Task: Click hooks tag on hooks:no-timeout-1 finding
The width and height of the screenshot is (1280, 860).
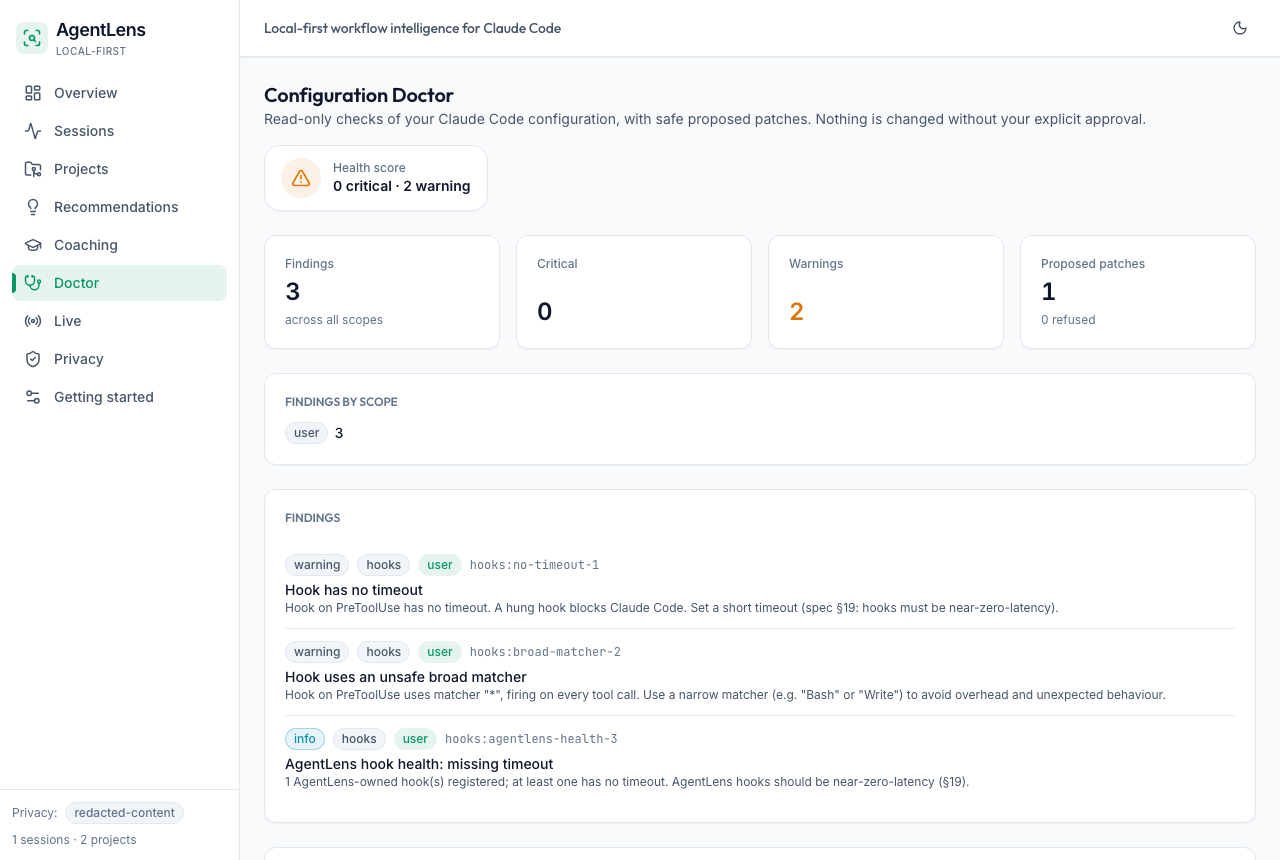Action: (x=383, y=565)
